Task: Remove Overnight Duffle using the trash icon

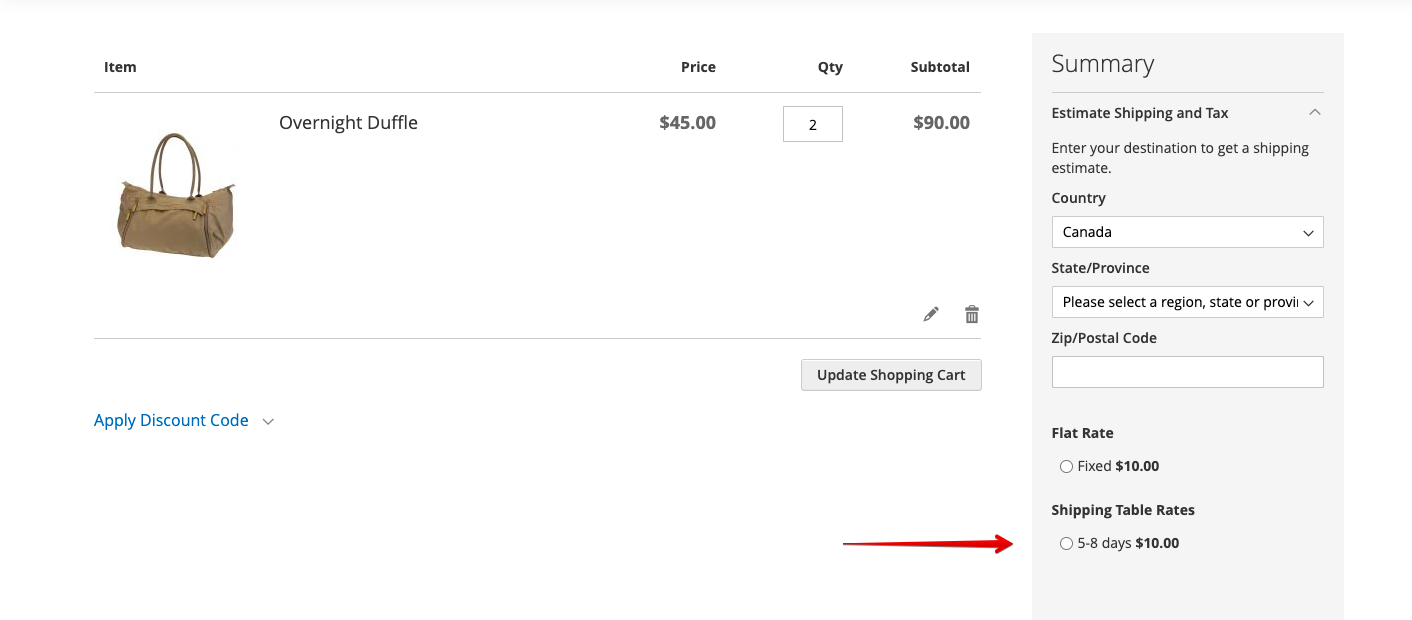Action: coord(971,314)
